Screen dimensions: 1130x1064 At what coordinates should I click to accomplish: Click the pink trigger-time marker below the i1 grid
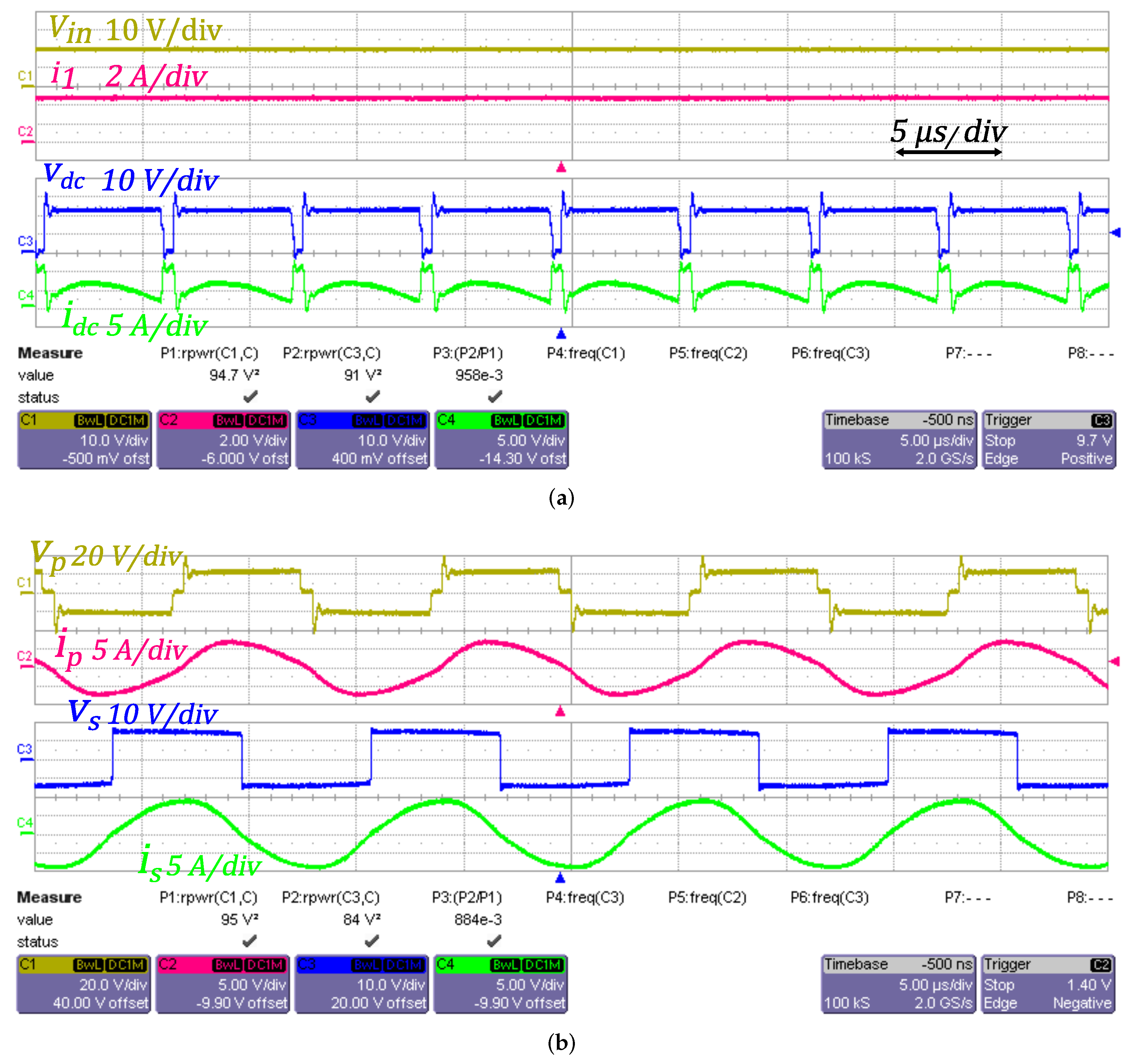coord(561,167)
